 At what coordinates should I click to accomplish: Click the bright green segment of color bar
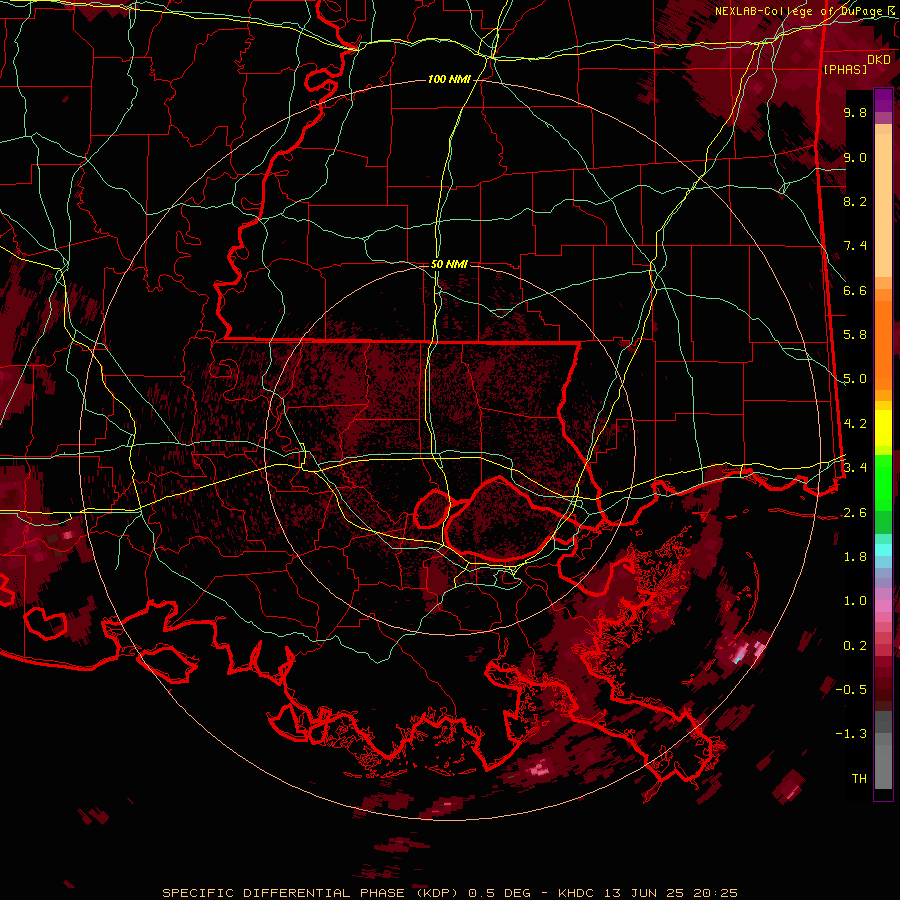(x=883, y=481)
